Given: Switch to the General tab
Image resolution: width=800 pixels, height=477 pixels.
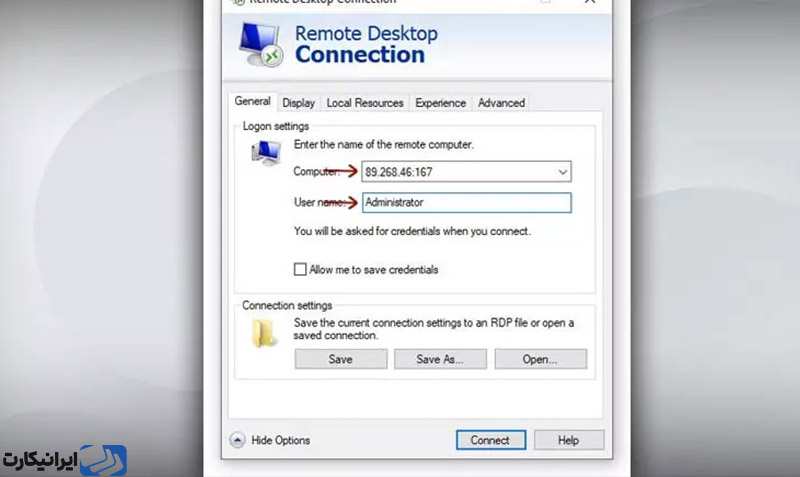Looking at the screenshot, I should tap(253, 102).
